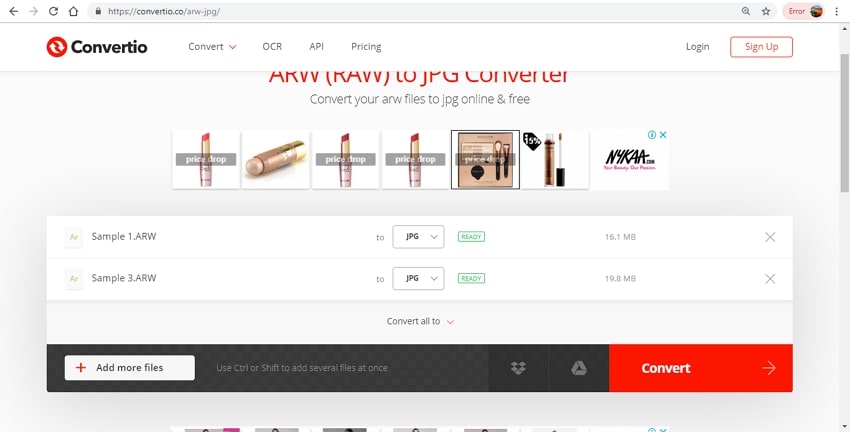Open JPG format dropdown for Sample 1.ARW
The width and height of the screenshot is (850, 432).
418,237
